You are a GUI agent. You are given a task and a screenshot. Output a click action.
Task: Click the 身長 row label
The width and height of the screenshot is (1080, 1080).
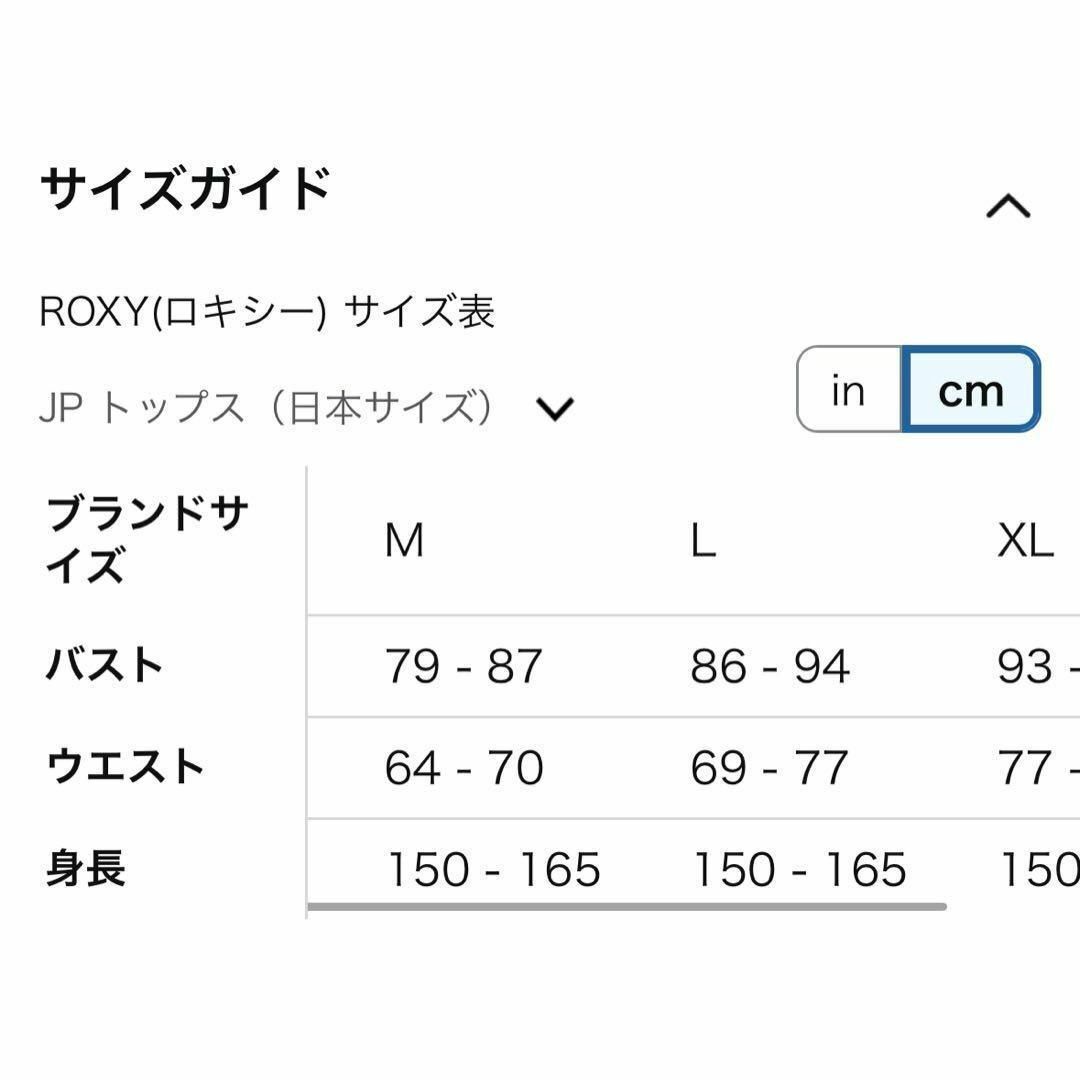85,868
